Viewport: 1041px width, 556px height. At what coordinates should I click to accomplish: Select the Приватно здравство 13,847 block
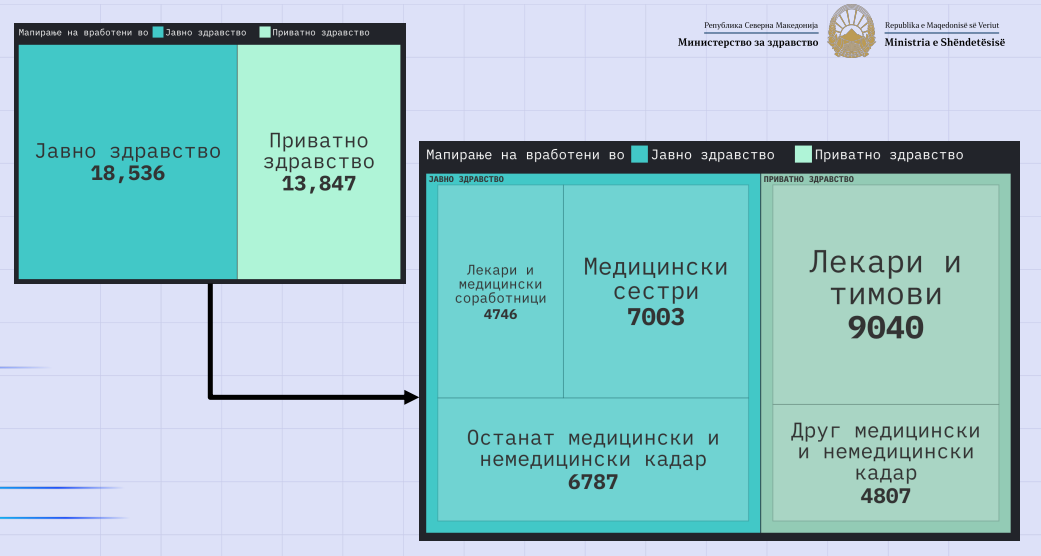319,162
